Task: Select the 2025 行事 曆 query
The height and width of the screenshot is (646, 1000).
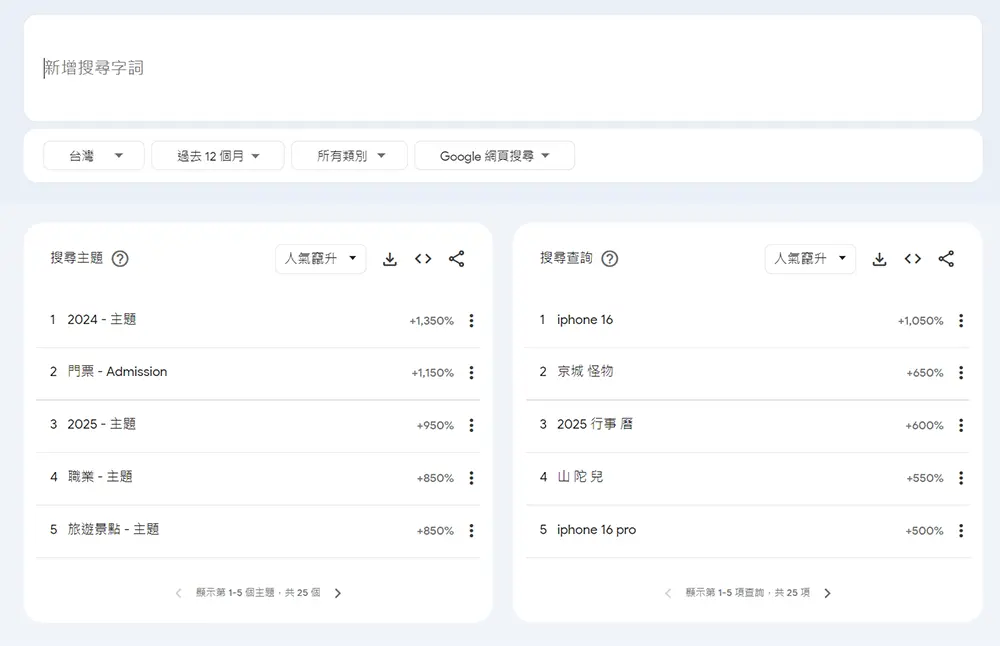Action: pos(595,424)
